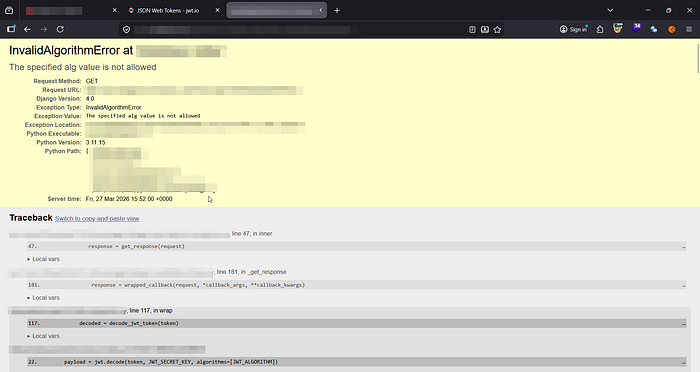Click the orange round extension icon
The height and width of the screenshot is (372, 700).
(x=672, y=29)
